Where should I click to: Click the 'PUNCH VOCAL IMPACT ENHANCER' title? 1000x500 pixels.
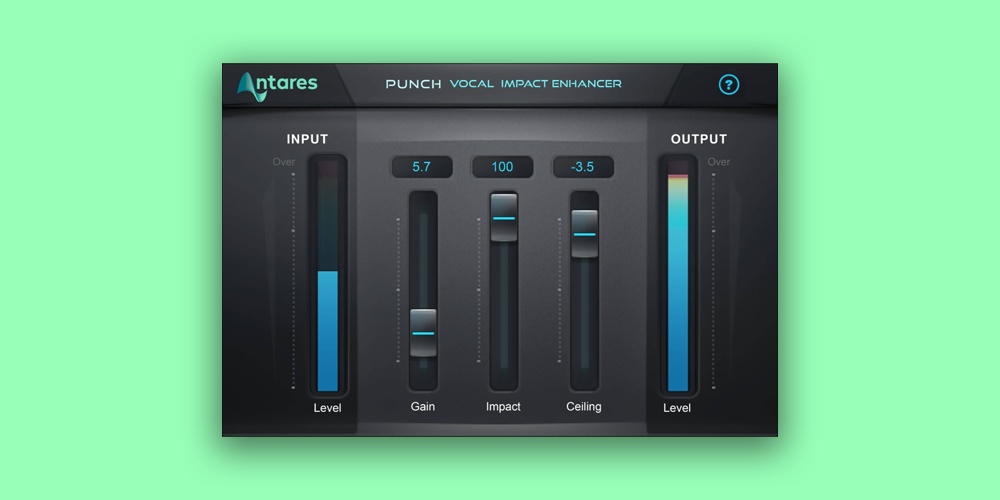coord(503,84)
